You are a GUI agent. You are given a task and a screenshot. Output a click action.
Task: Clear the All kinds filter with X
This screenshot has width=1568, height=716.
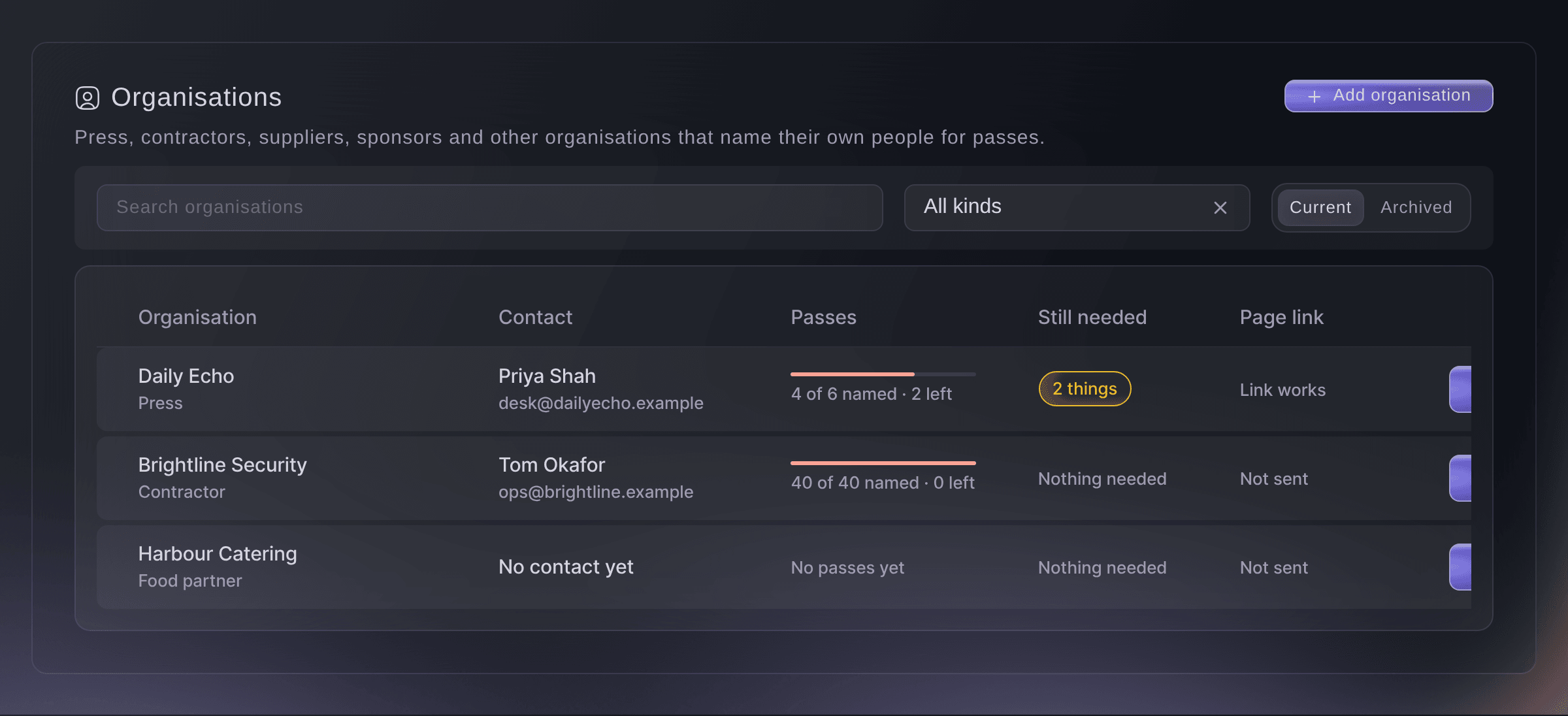(1220, 208)
